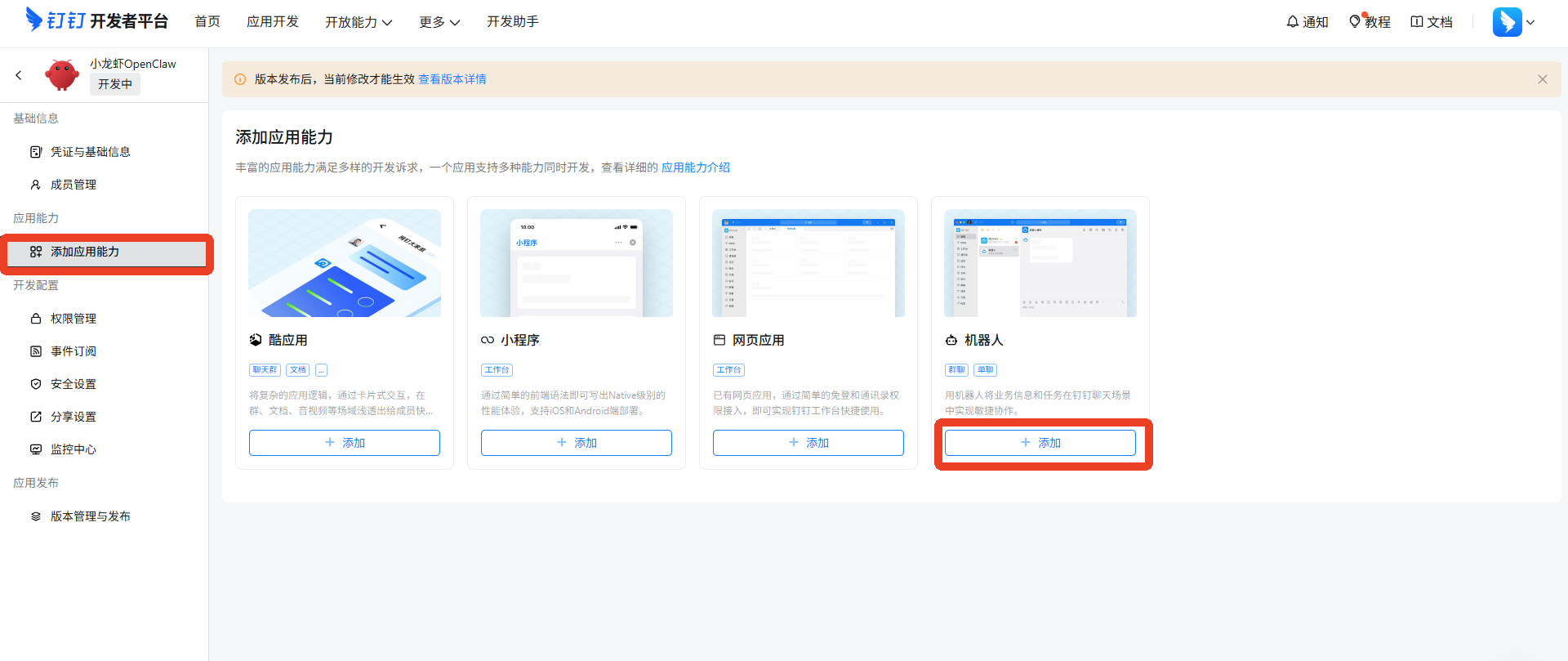Click the 小龙虾OpenClaw red app avatar
This screenshot has width=1568, height=661.
point(62,75)
